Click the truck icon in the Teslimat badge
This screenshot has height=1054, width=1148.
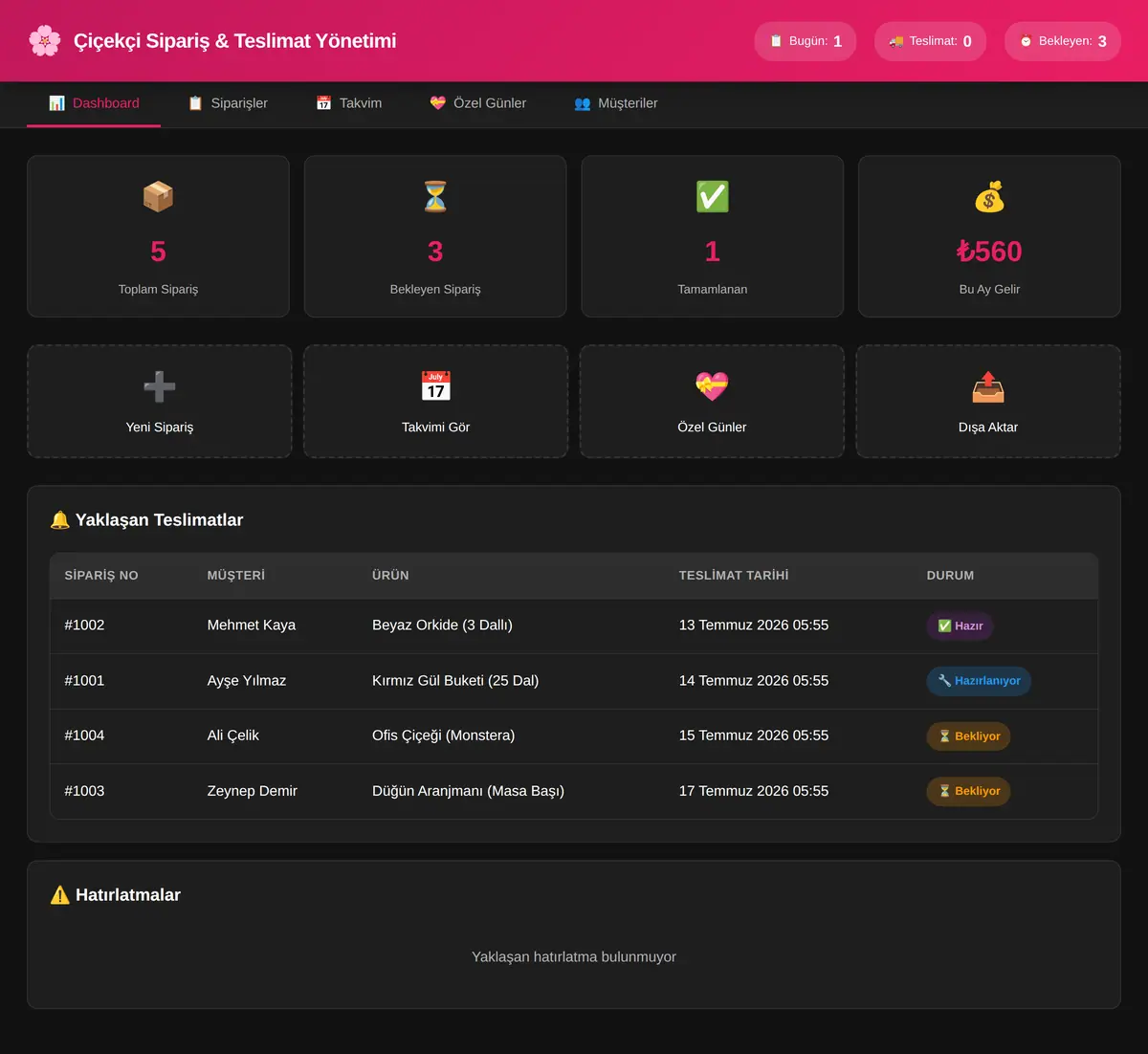pos(896,41)
